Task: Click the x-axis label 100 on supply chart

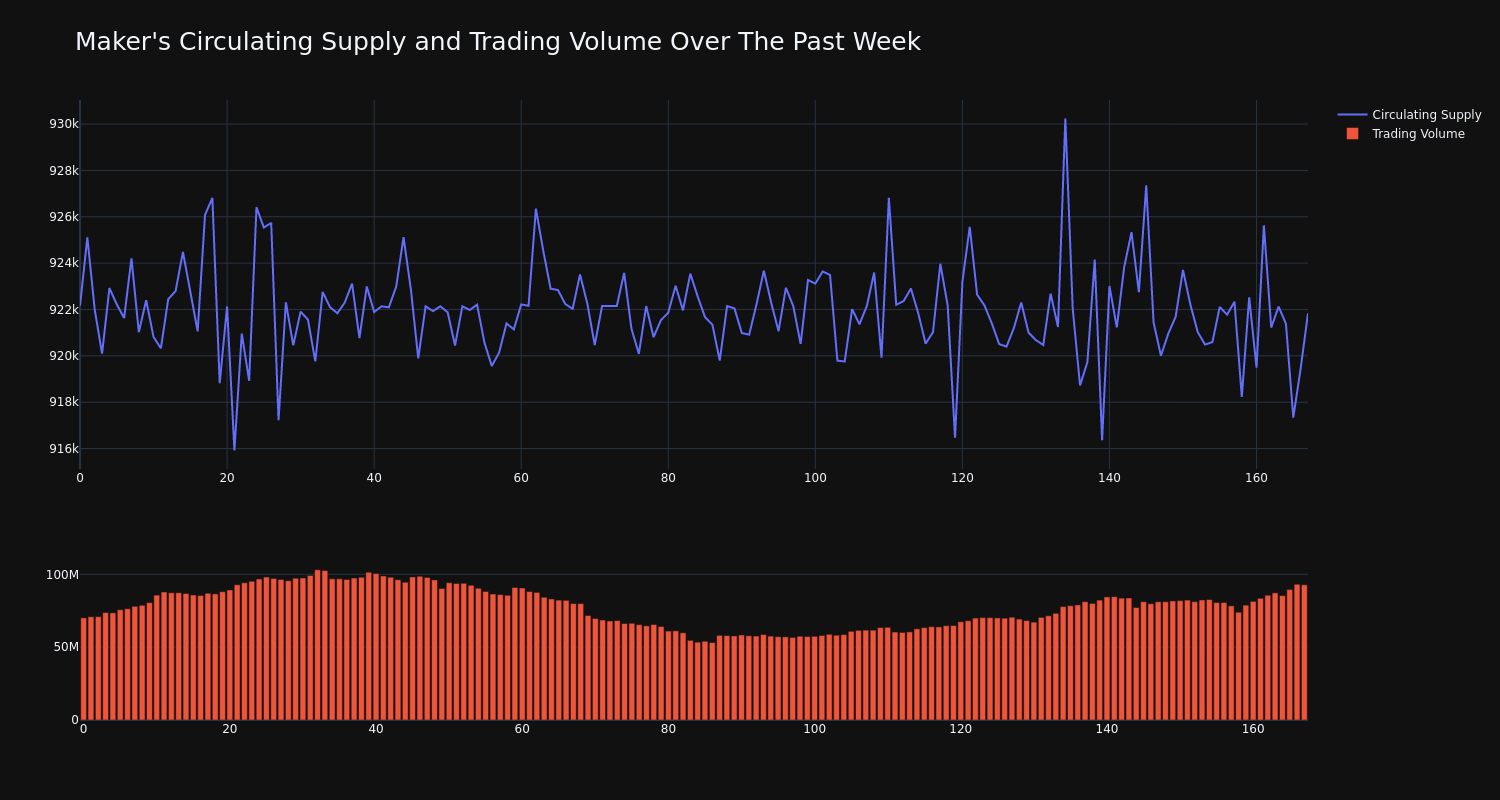Action: 815,478
